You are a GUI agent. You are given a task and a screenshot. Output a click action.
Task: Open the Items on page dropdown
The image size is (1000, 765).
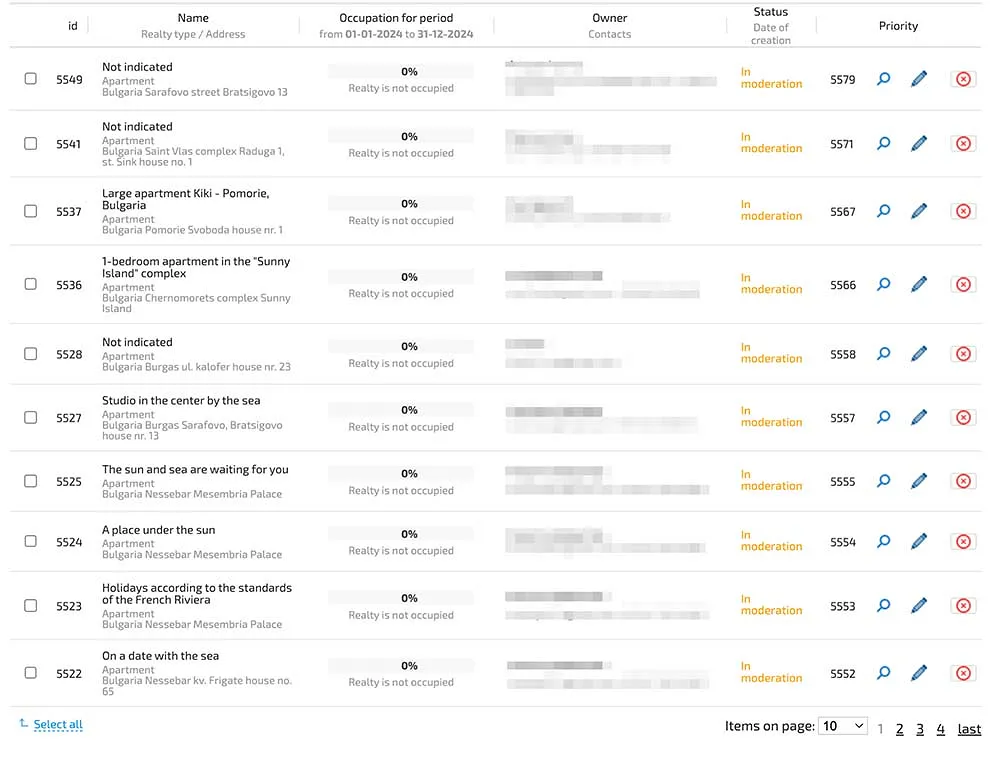pyautogui.click(x=842, y=726)
